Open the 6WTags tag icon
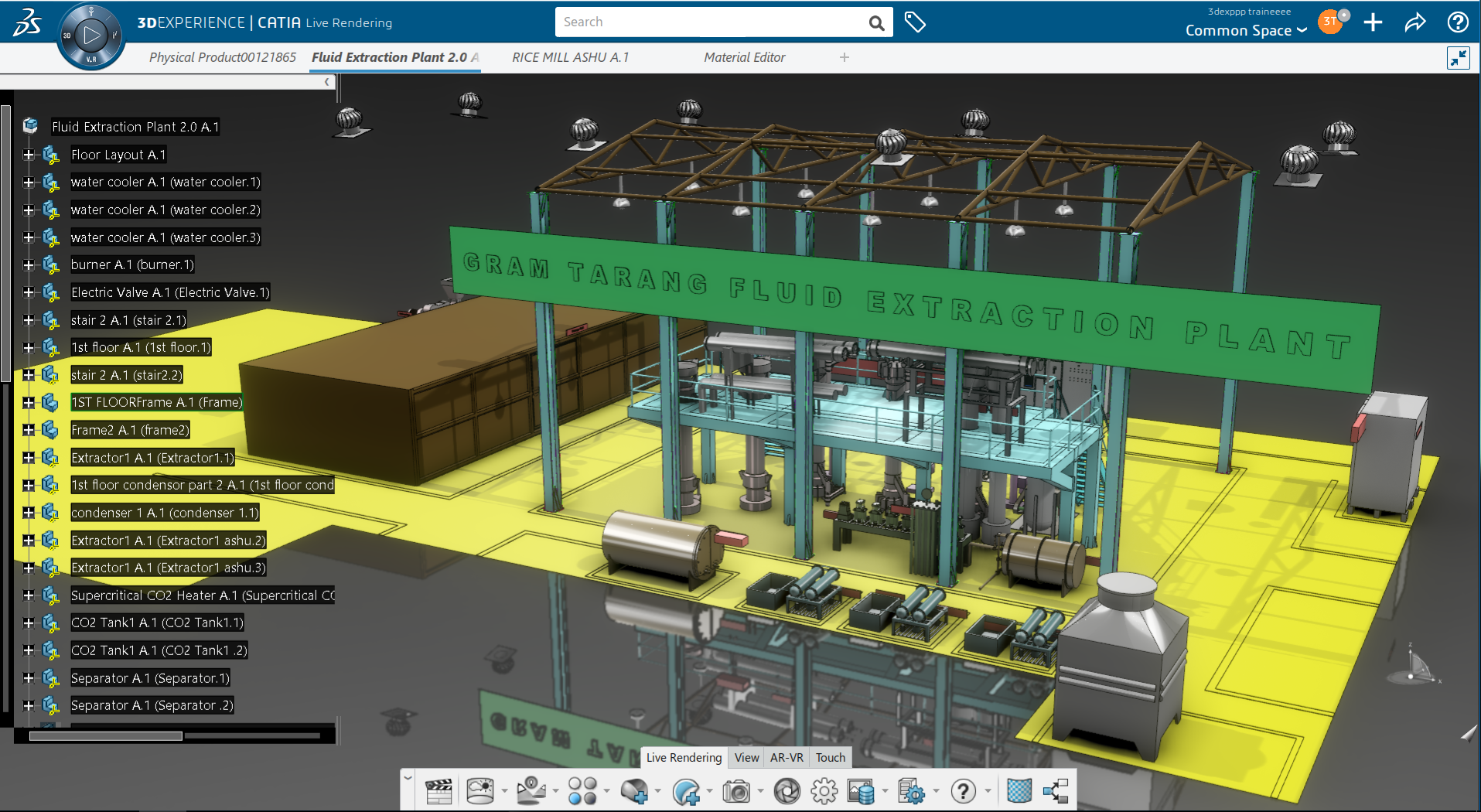Viewport: 1481px width, 812px height. (x=915, y=22)
